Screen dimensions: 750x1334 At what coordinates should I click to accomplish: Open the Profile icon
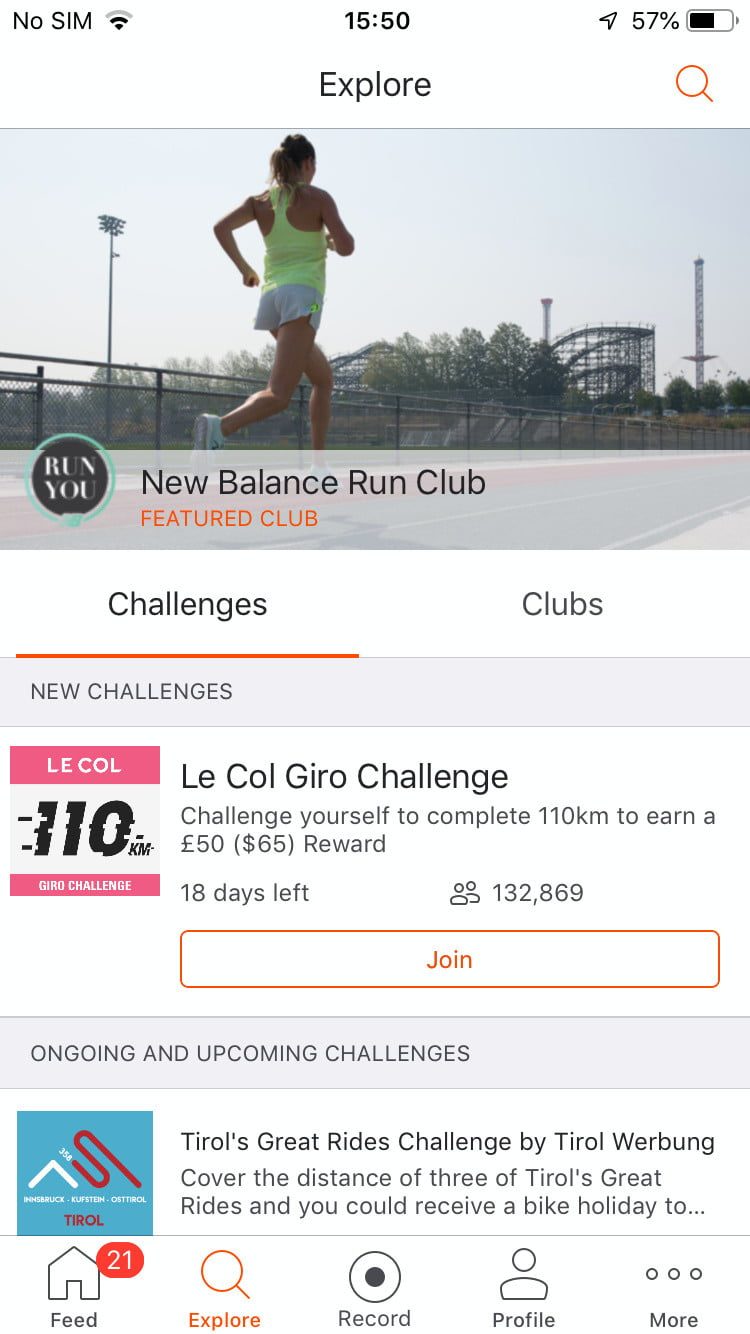tap(523, 1276)
